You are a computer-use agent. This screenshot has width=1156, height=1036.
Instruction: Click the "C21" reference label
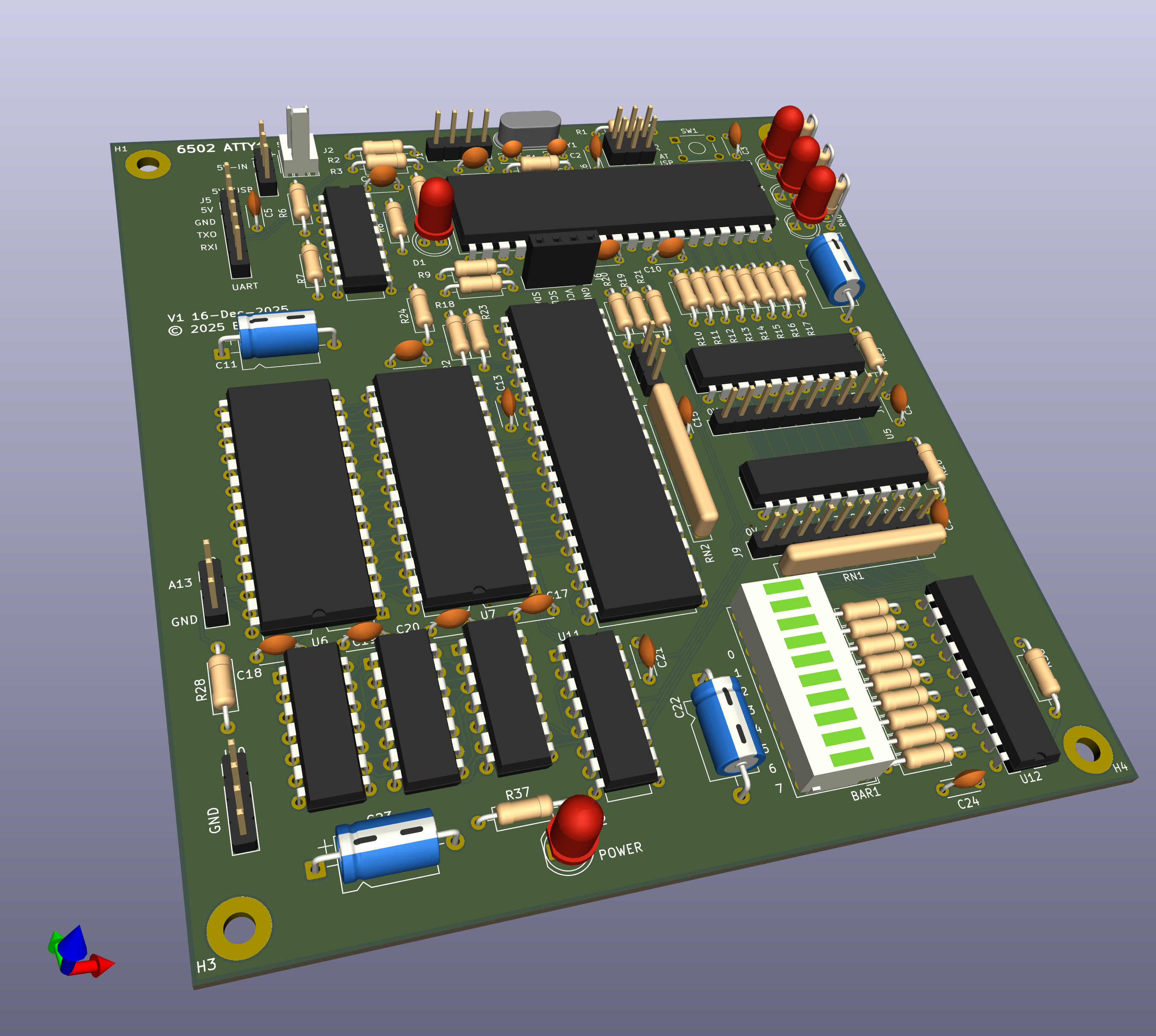pos(661,657)
